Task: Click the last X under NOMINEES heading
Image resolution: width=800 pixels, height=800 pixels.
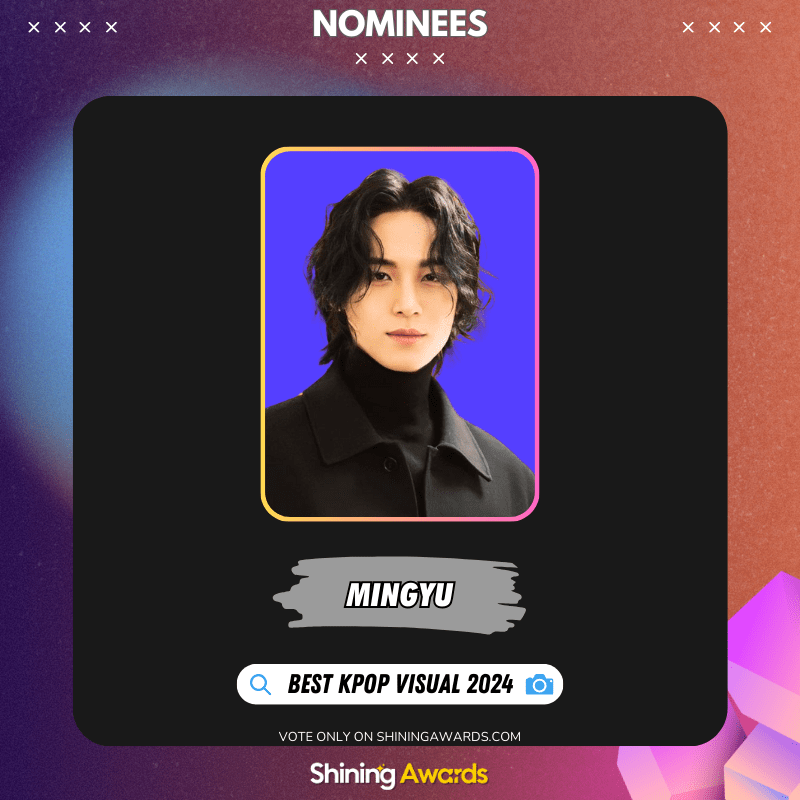Action: tap(438, 59)
